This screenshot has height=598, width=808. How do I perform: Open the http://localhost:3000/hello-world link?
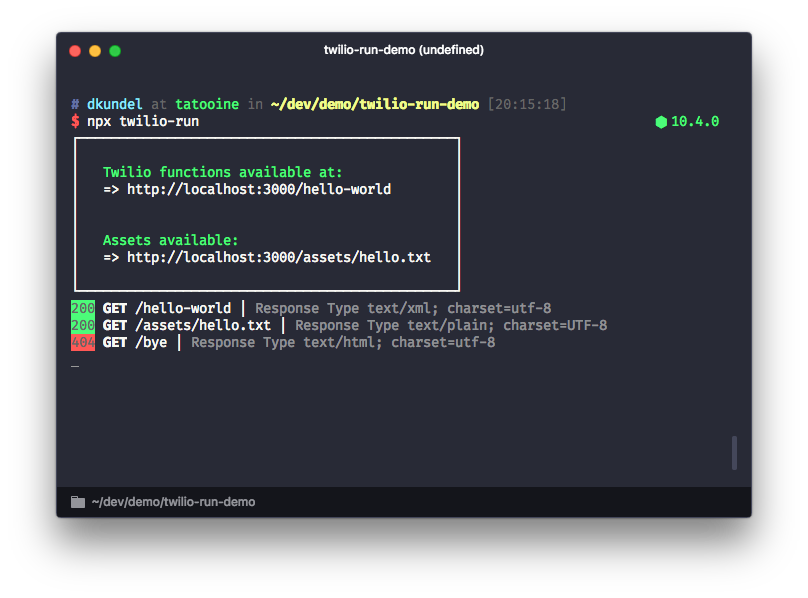(x=259, y=189)
